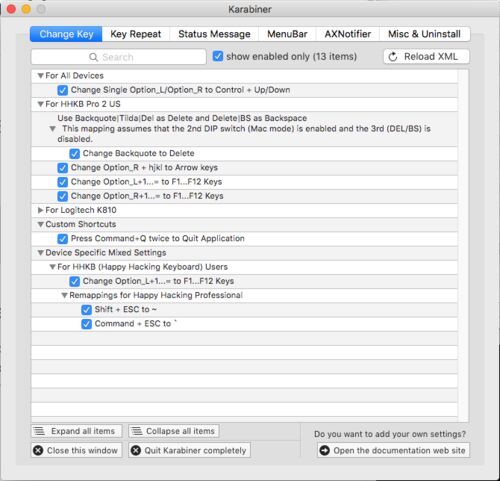500x481 pixels.
Task: Uncheck Command + ESC to backquote
Action: coord(86,324)
